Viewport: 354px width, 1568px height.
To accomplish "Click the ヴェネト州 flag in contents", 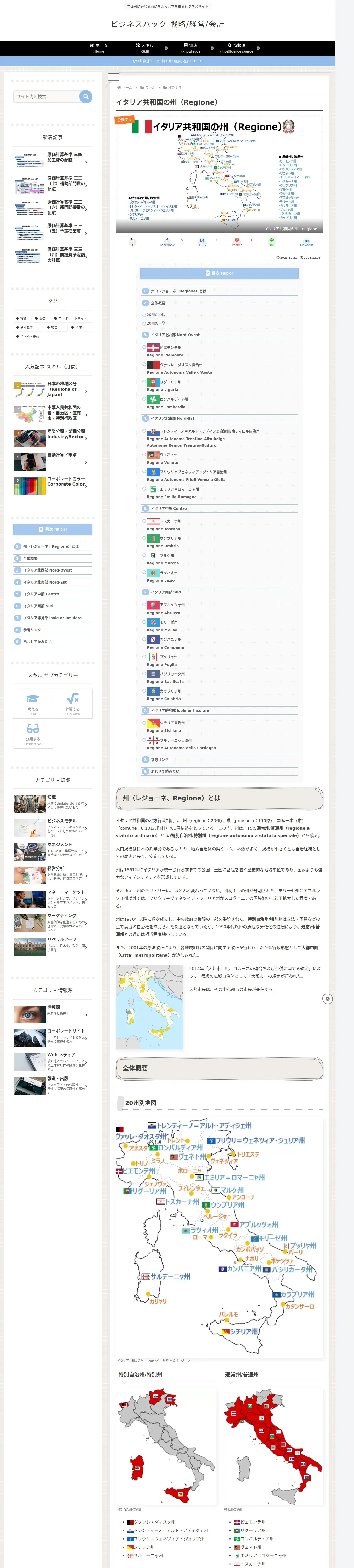I will 153,455.
